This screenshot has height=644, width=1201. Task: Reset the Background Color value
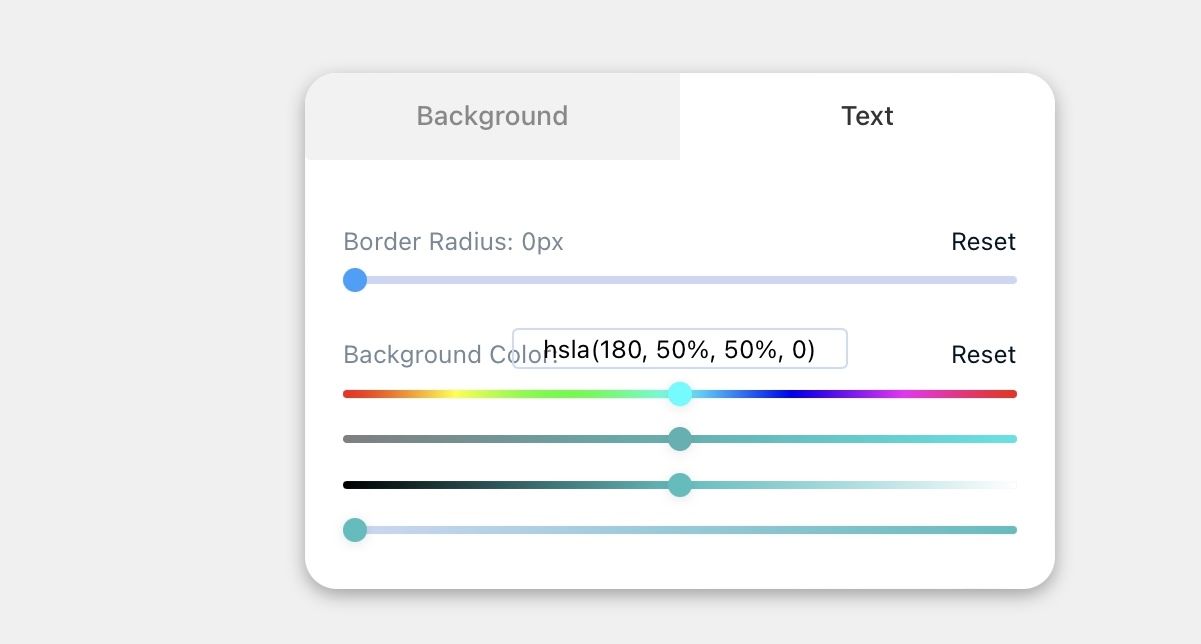(983, 355)
